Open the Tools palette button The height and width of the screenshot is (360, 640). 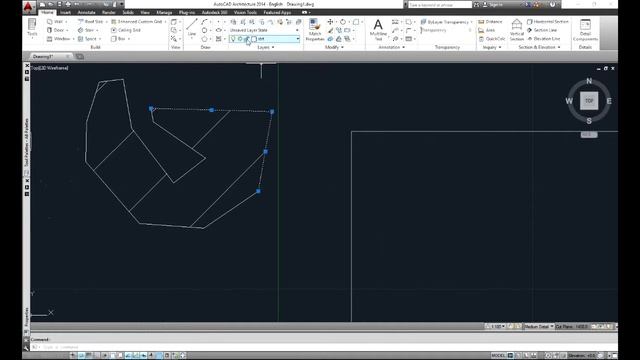32,28
